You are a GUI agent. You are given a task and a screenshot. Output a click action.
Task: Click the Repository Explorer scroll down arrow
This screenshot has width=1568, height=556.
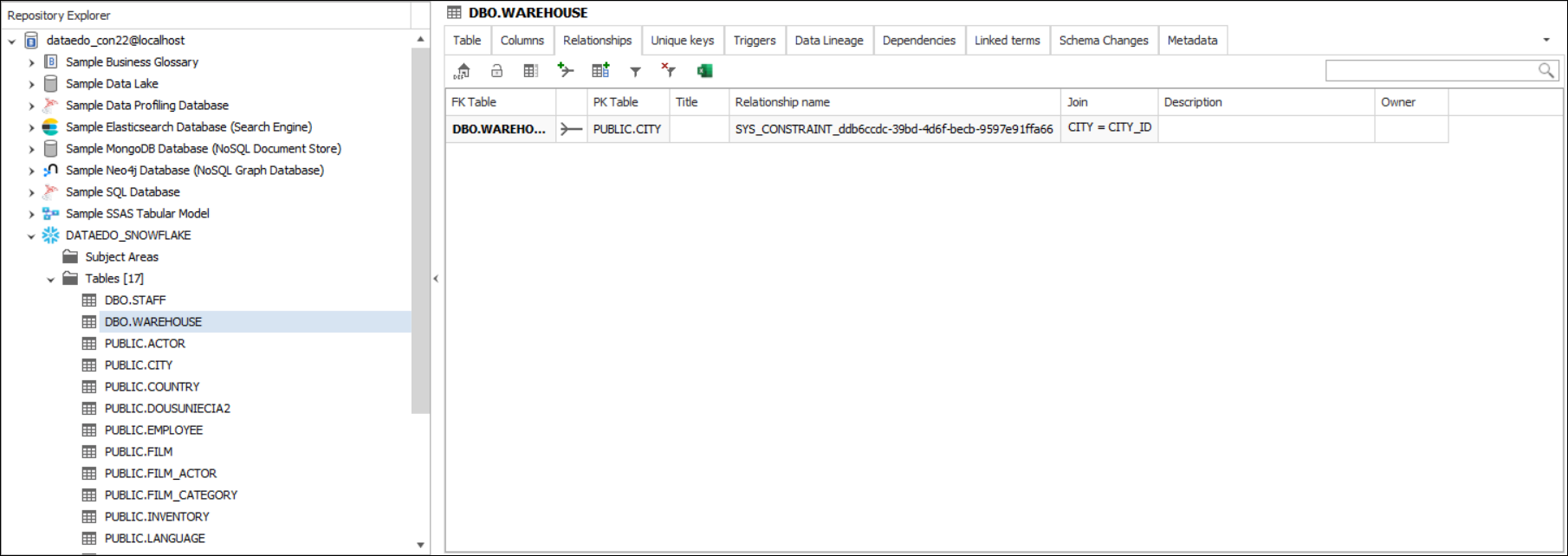[x=421, y=545]
